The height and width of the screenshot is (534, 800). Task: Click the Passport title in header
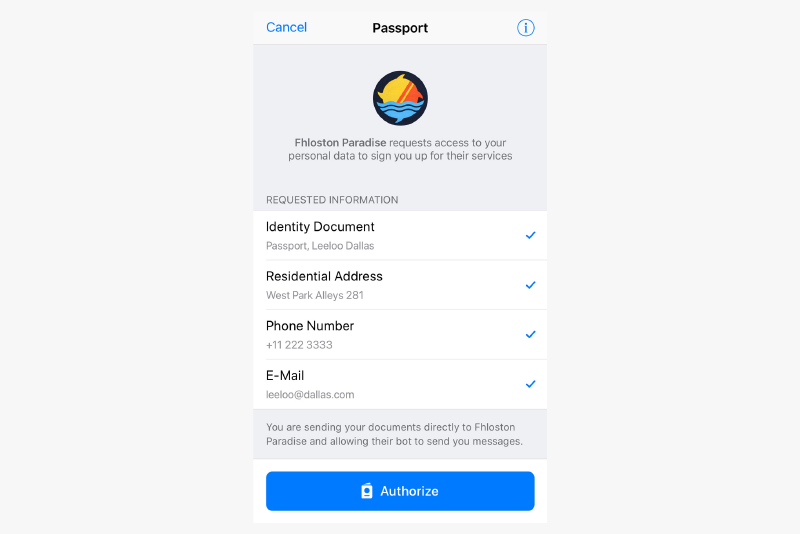pyautogui.click(x=400, y=28)
